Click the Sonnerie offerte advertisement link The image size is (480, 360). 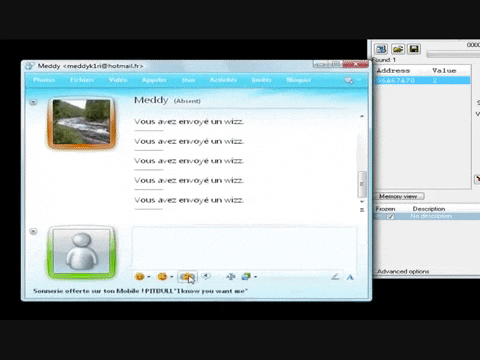point(140,291)
